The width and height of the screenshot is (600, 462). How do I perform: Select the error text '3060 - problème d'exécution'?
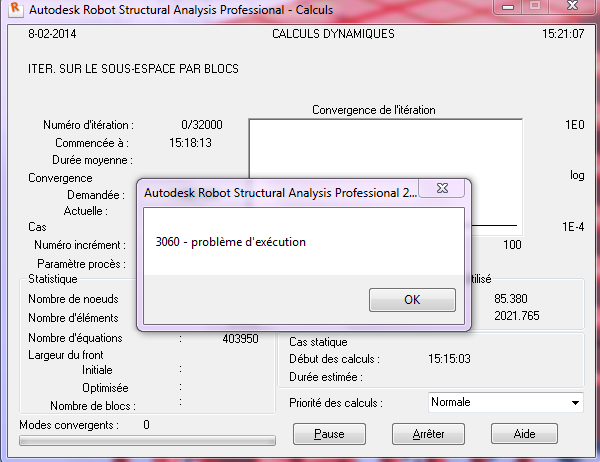pyautogui.click(x=230, y=242)
